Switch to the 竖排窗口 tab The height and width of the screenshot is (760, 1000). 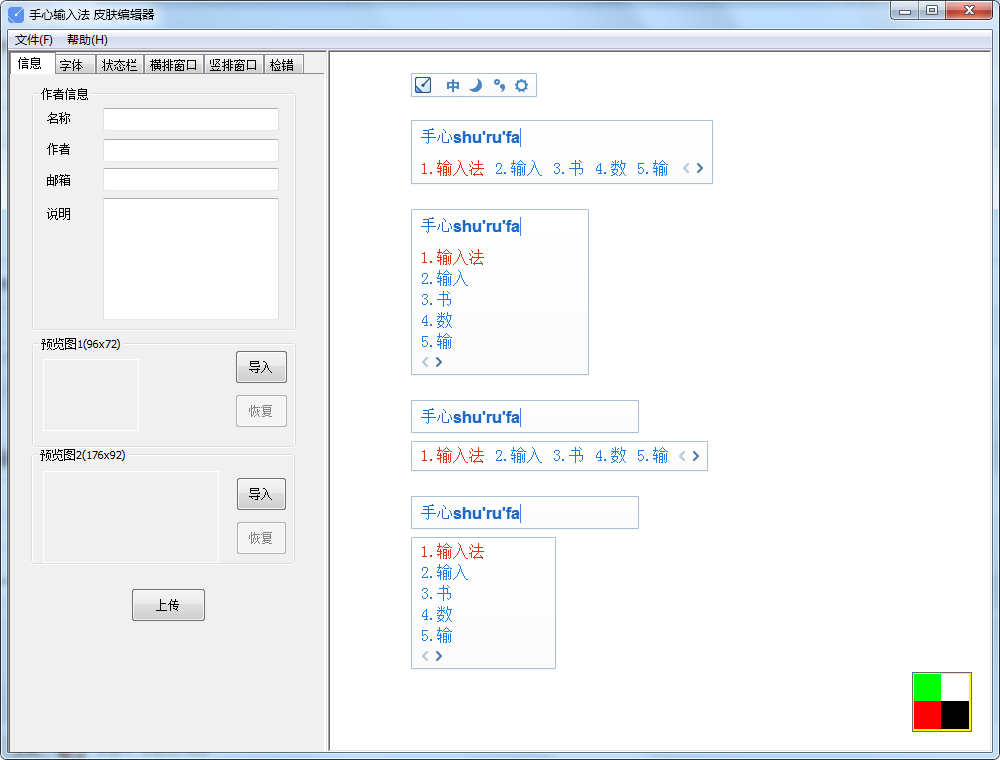pyautogui.click(x=233, y=65)
